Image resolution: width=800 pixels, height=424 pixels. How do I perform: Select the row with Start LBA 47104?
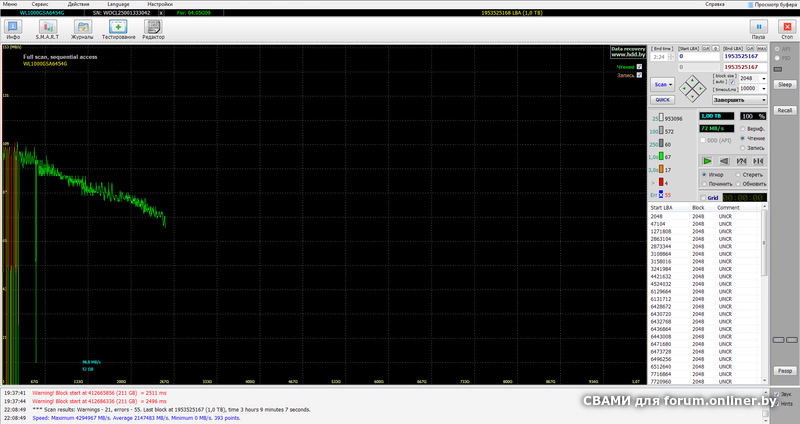705,223
